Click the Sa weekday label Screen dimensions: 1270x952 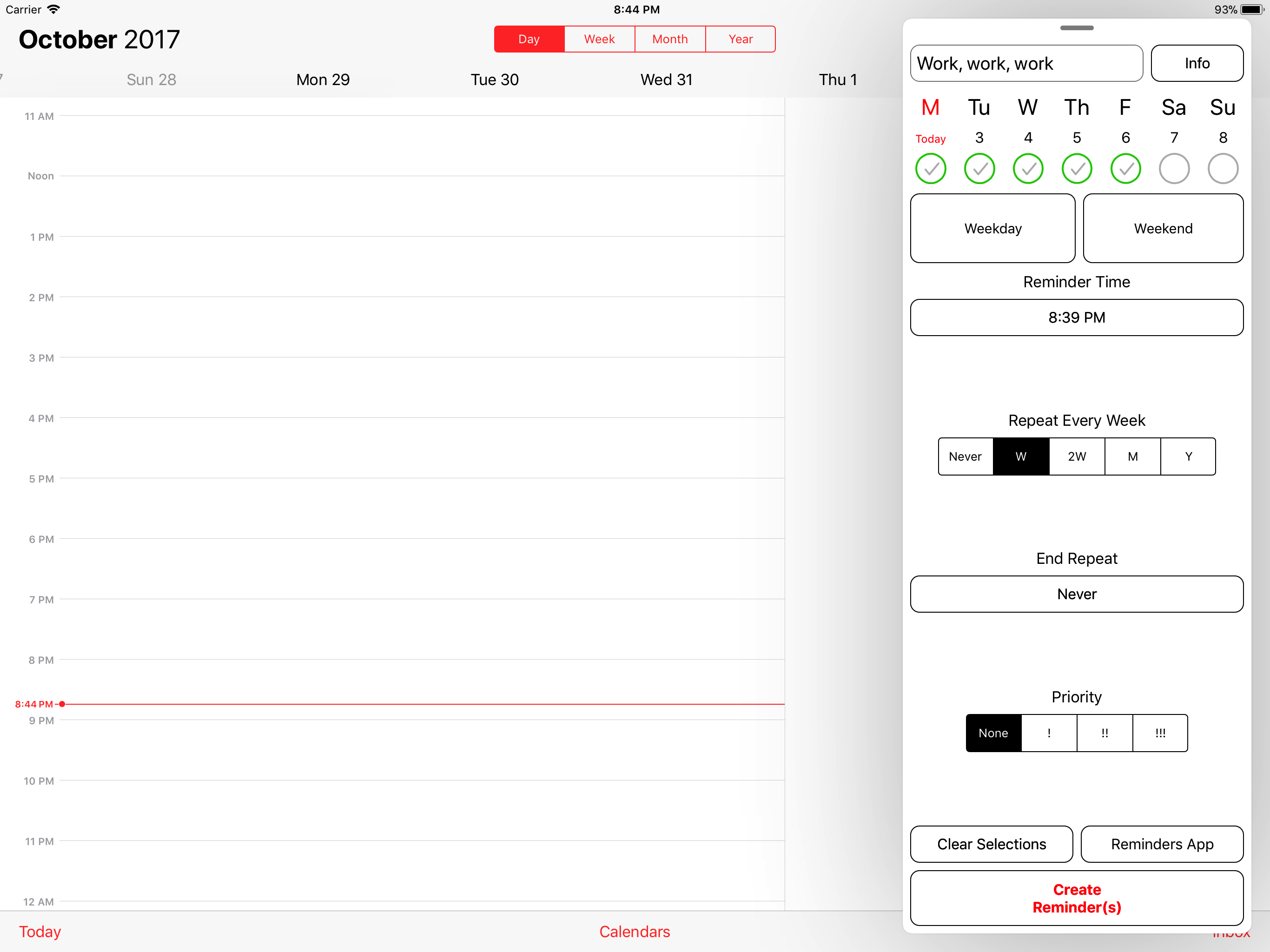[x=1174, y=107]
